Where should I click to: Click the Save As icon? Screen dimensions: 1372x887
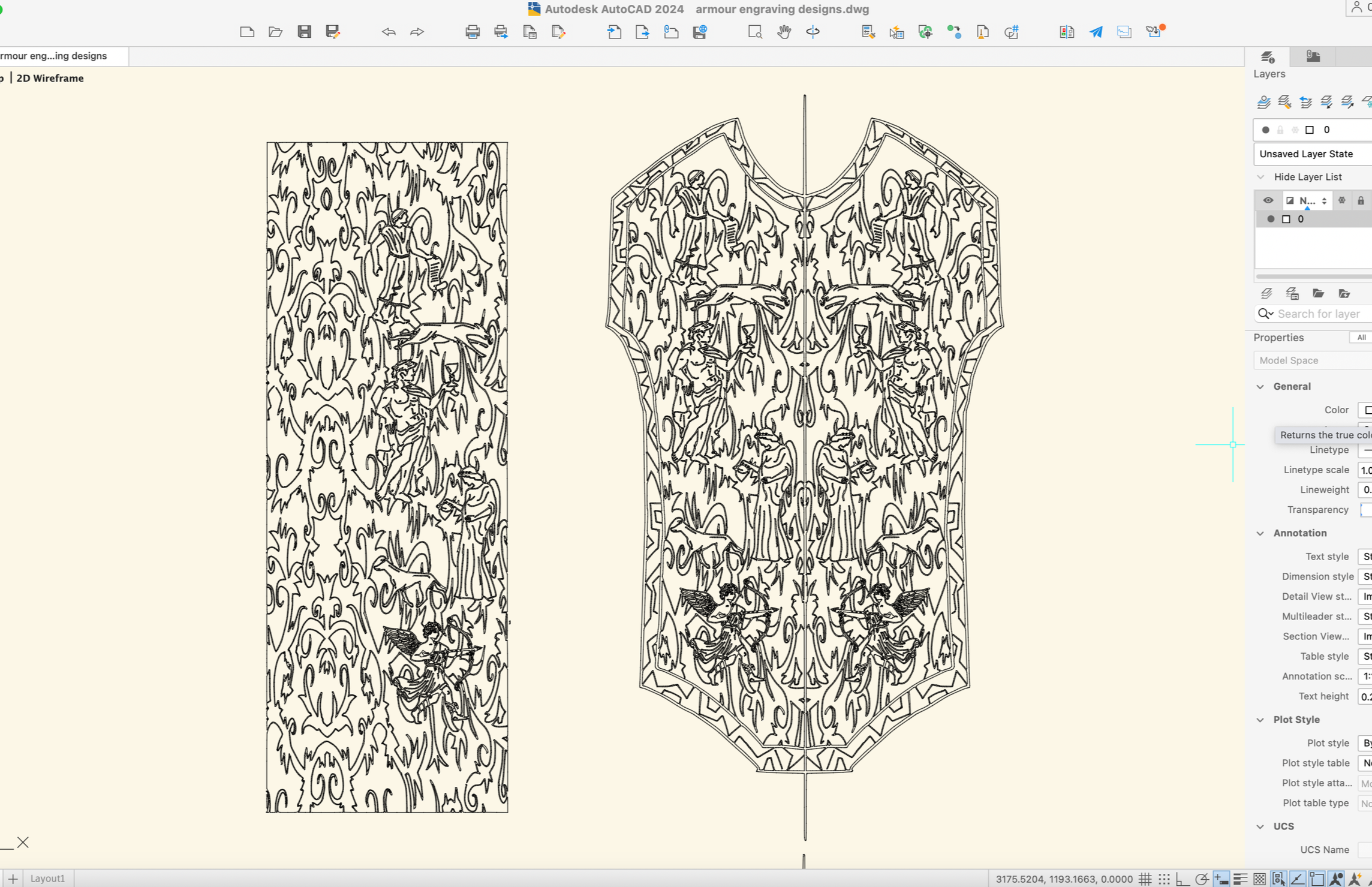333,32
